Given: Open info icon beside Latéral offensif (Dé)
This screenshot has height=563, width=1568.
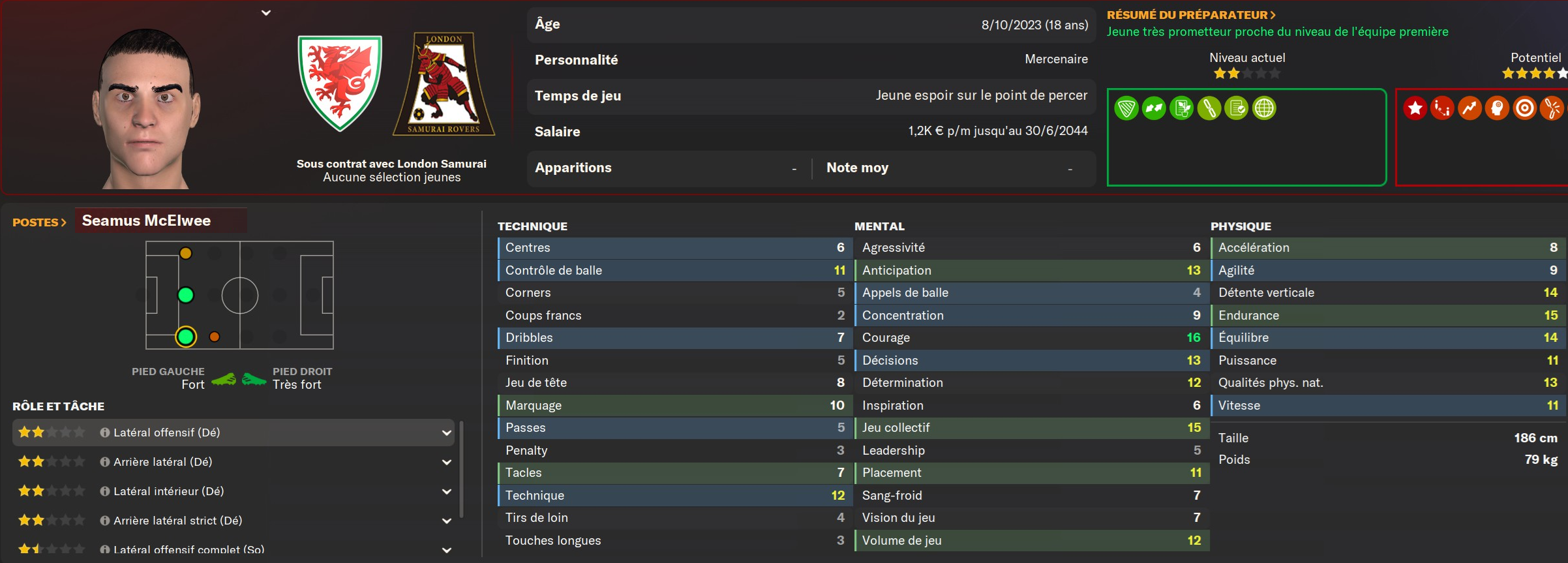Looking at the screenshot, I should [104, 433].
